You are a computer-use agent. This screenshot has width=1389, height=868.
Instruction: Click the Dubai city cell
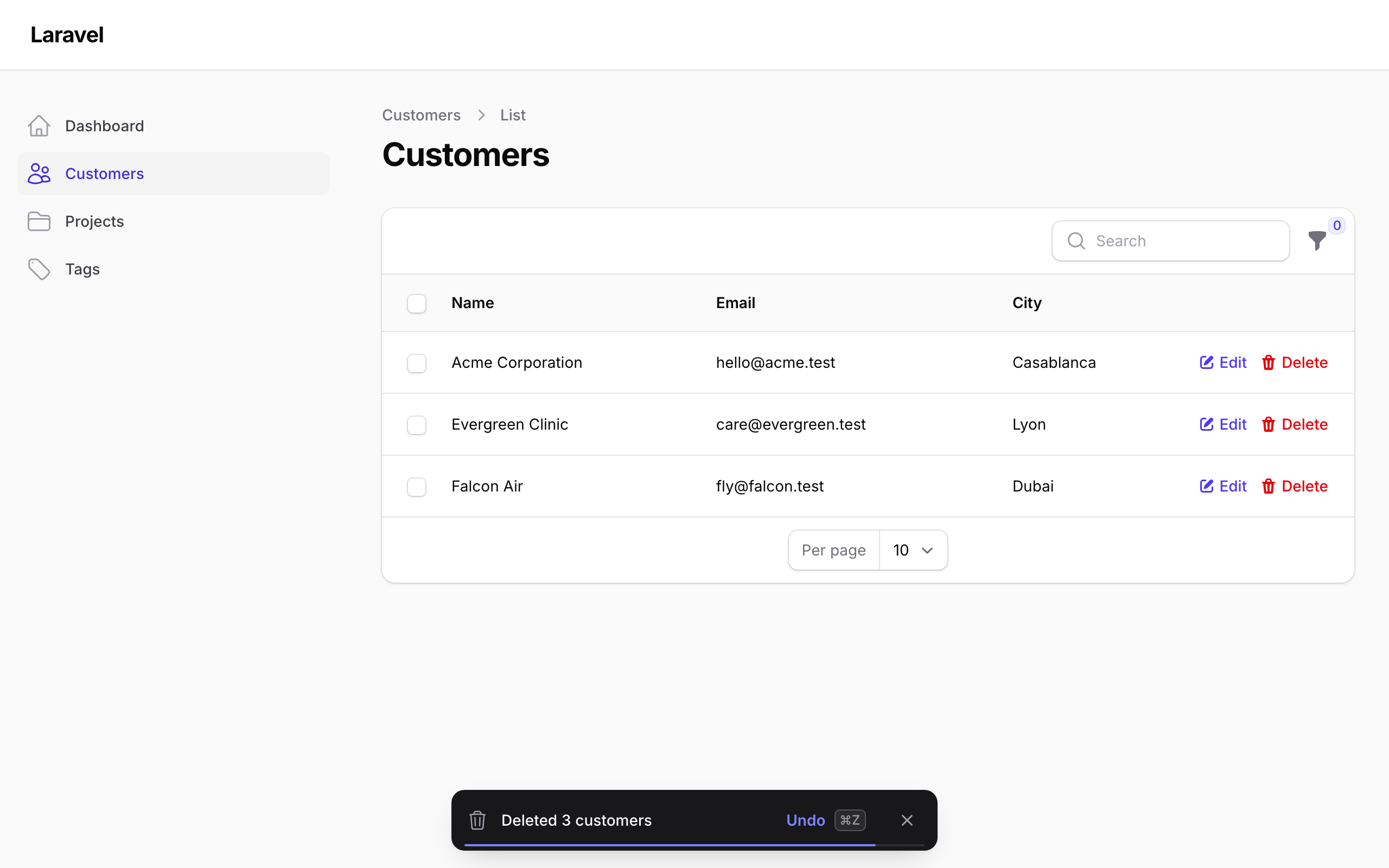click(1033, 486)
